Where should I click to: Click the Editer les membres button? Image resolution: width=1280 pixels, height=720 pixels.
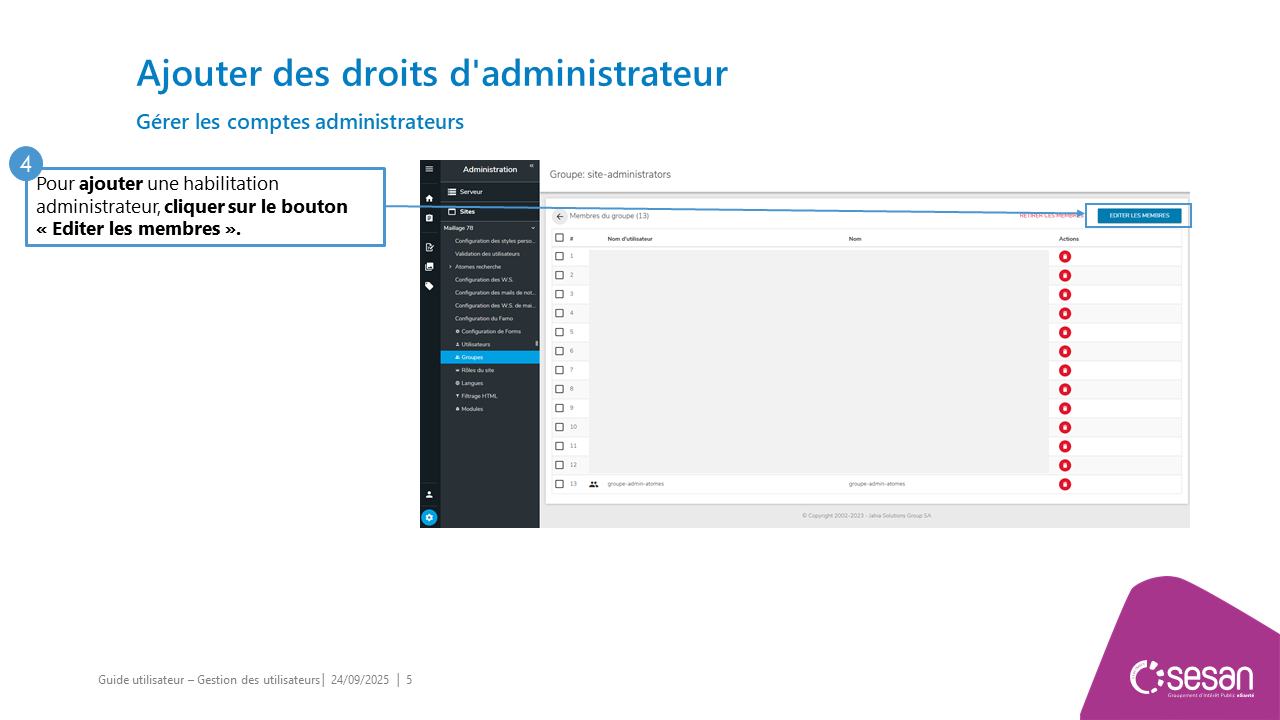(1139, 215)
